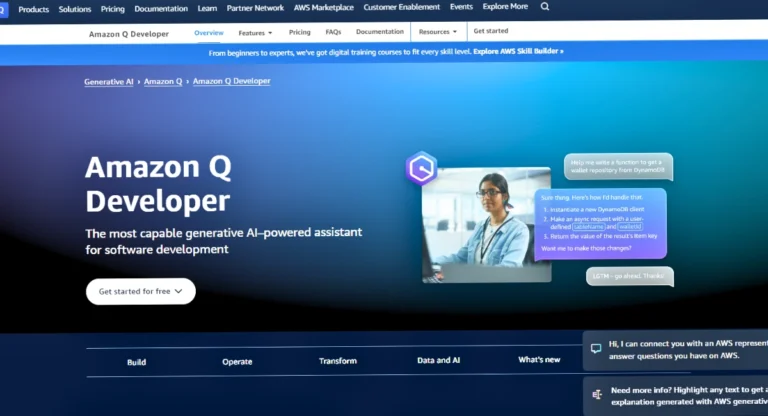Screen dimensions: 768x416
Task: Select the Overview tab
Action: (x=209, y=33)
